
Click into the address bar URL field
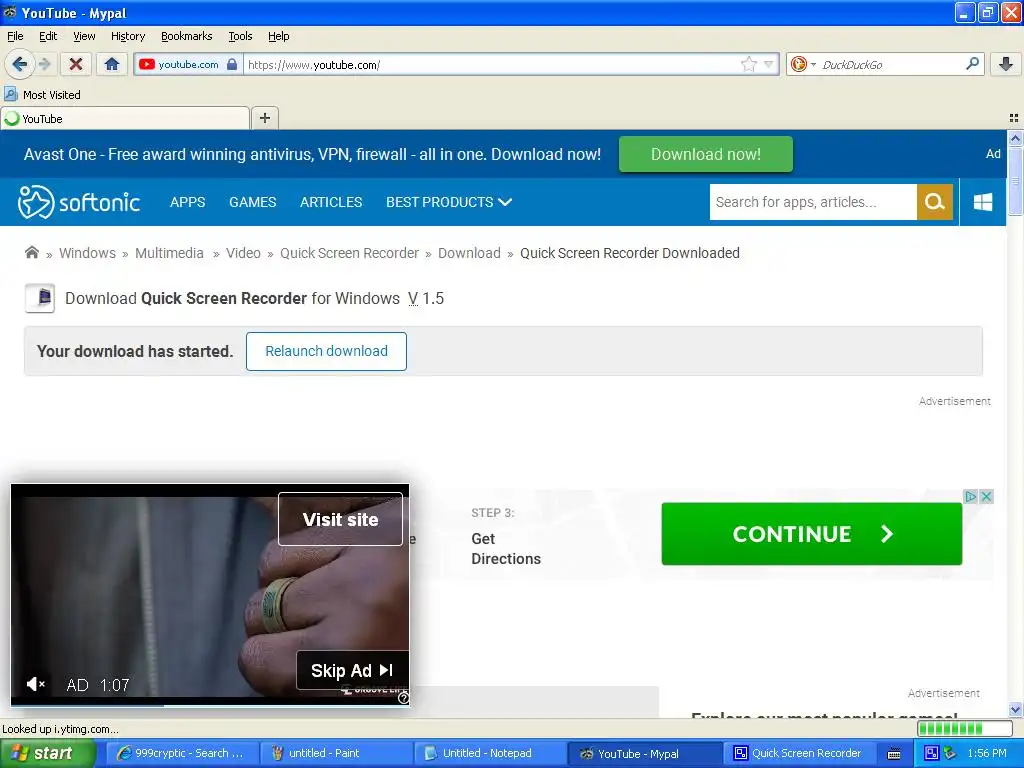click(x=491, y=64)
